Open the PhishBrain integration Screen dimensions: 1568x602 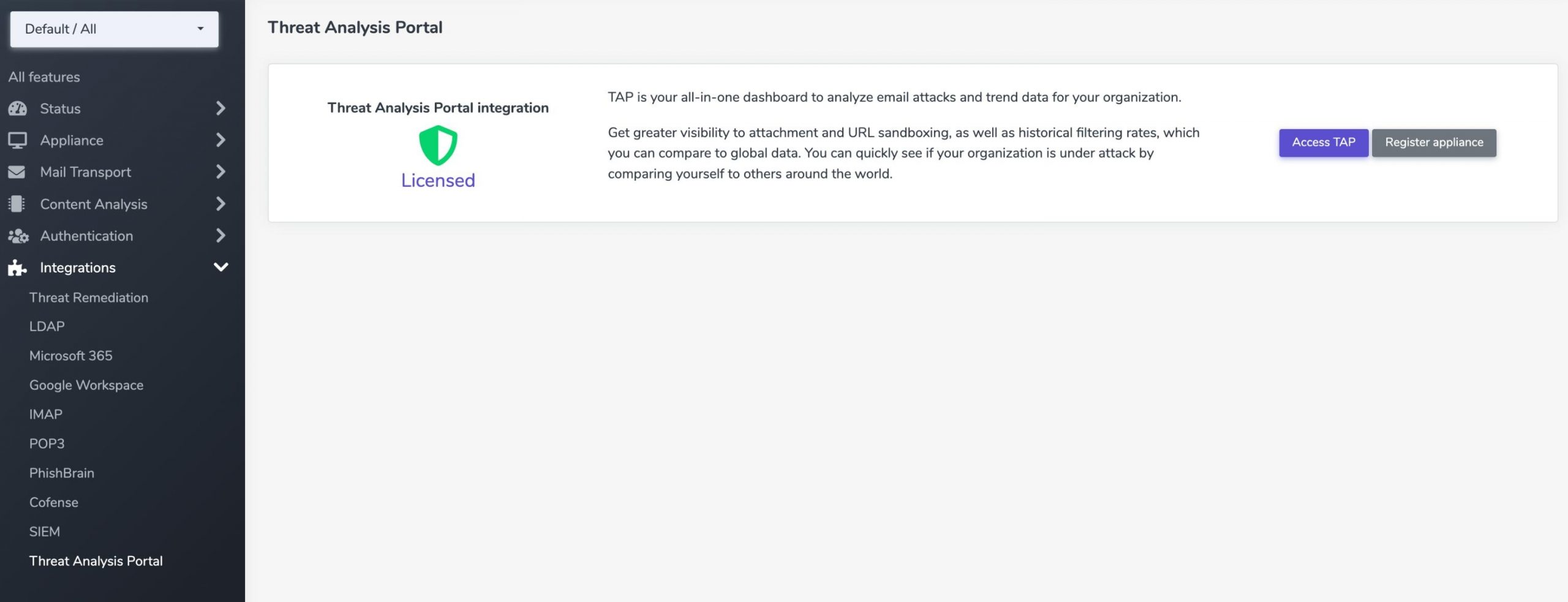coord(62,473)
